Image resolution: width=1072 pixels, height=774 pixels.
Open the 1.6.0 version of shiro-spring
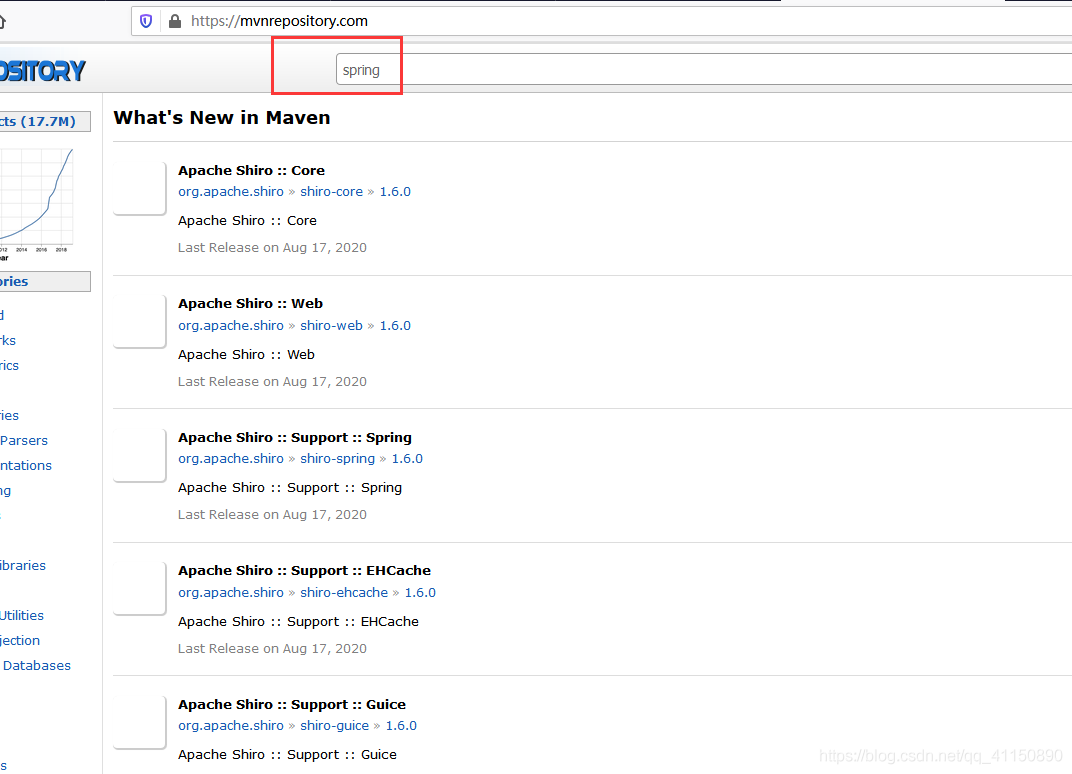coord(407,459)
